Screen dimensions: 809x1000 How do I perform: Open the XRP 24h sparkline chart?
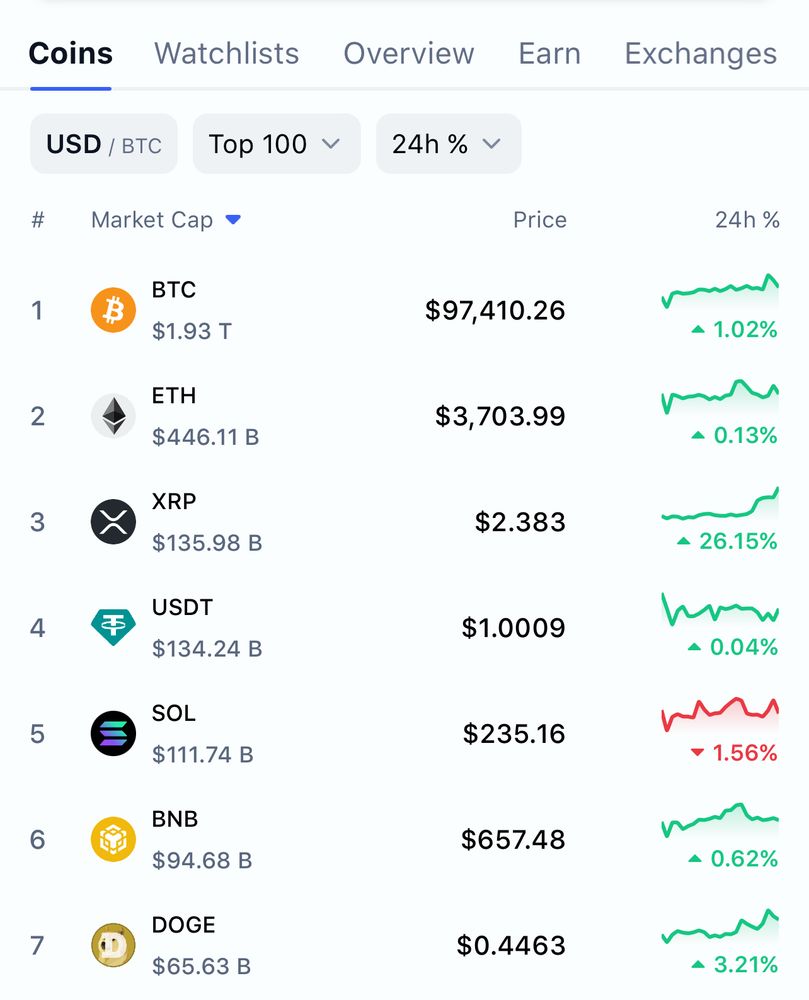point(720,504)
